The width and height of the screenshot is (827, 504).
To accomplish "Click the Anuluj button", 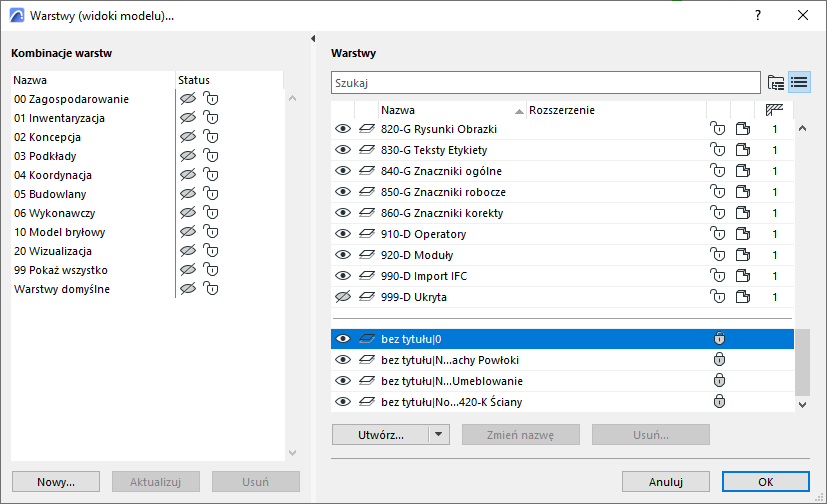I will coord(666,482).
